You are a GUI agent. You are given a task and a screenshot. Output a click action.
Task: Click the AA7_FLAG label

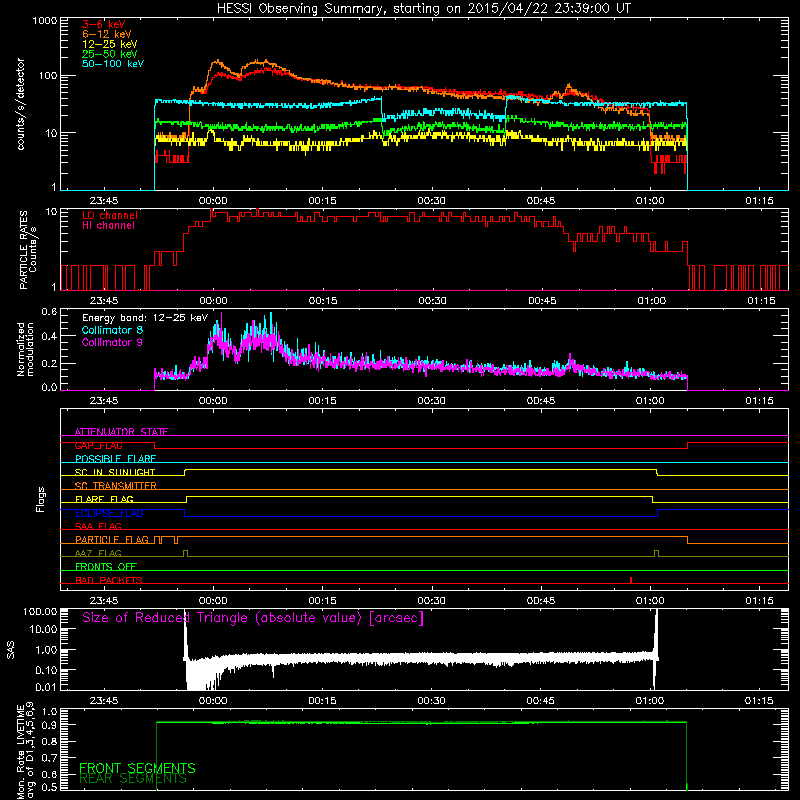98,553
